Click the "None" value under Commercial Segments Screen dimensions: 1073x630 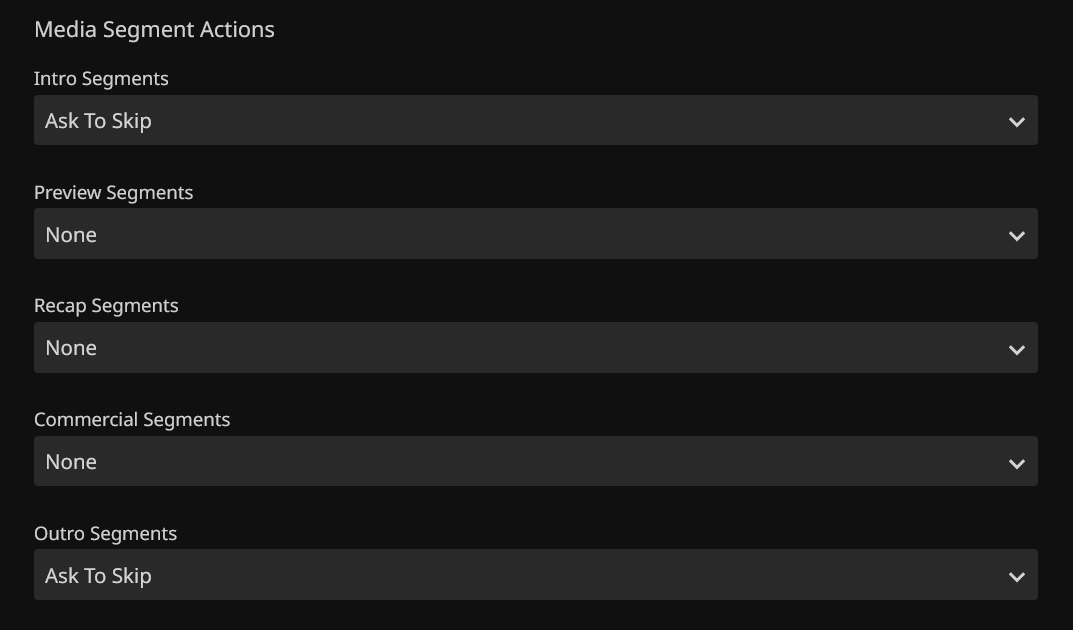(x=71, y=462)
